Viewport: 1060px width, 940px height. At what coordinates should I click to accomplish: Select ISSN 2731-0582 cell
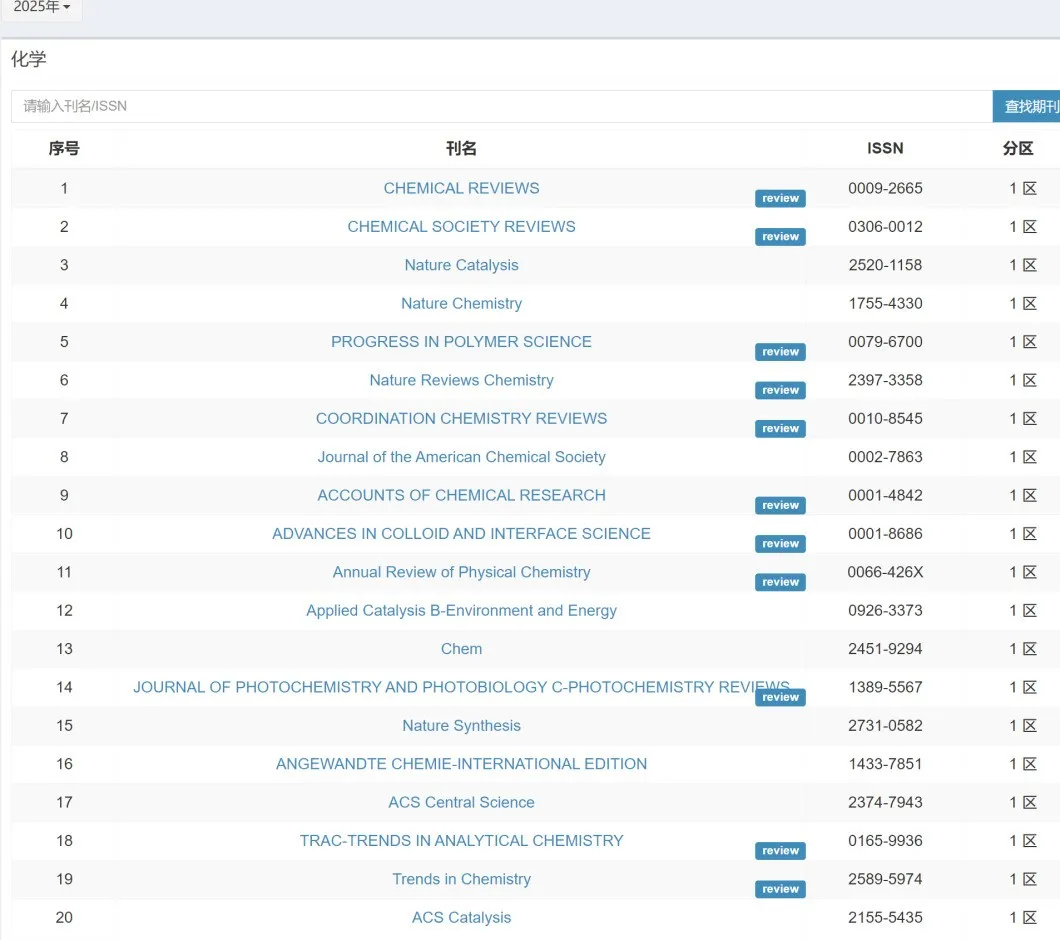(x=885, y=726)
